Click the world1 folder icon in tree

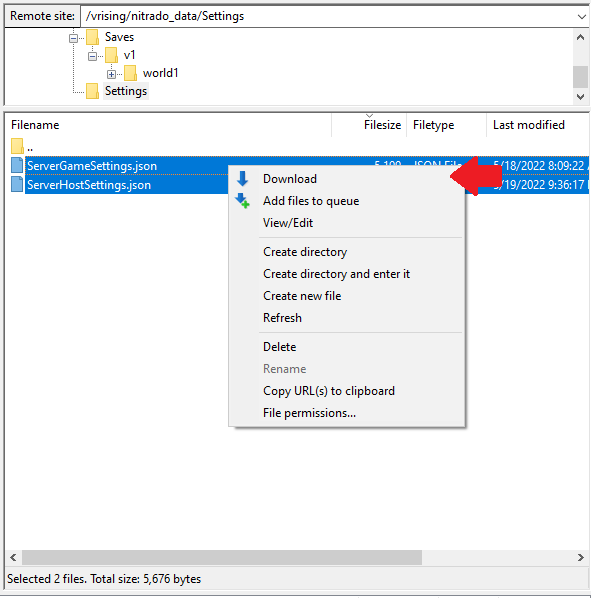pyautogui.click(x=130, y=73)
